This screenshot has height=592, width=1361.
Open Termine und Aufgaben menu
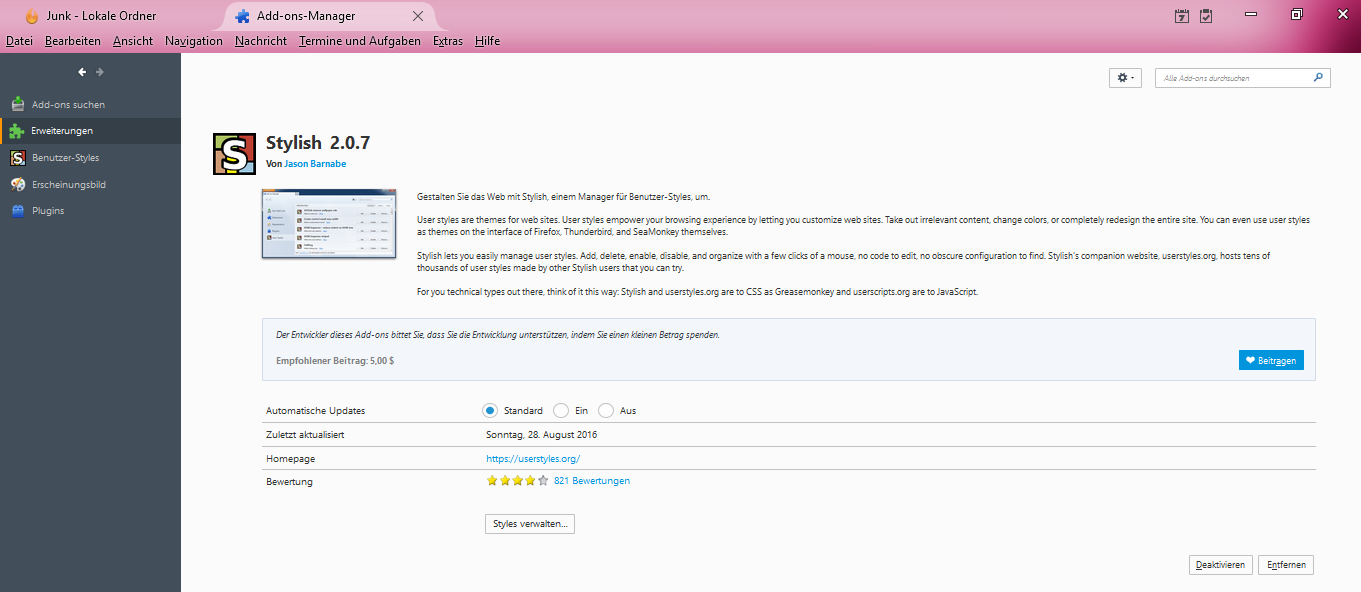(x=360, y=41)
